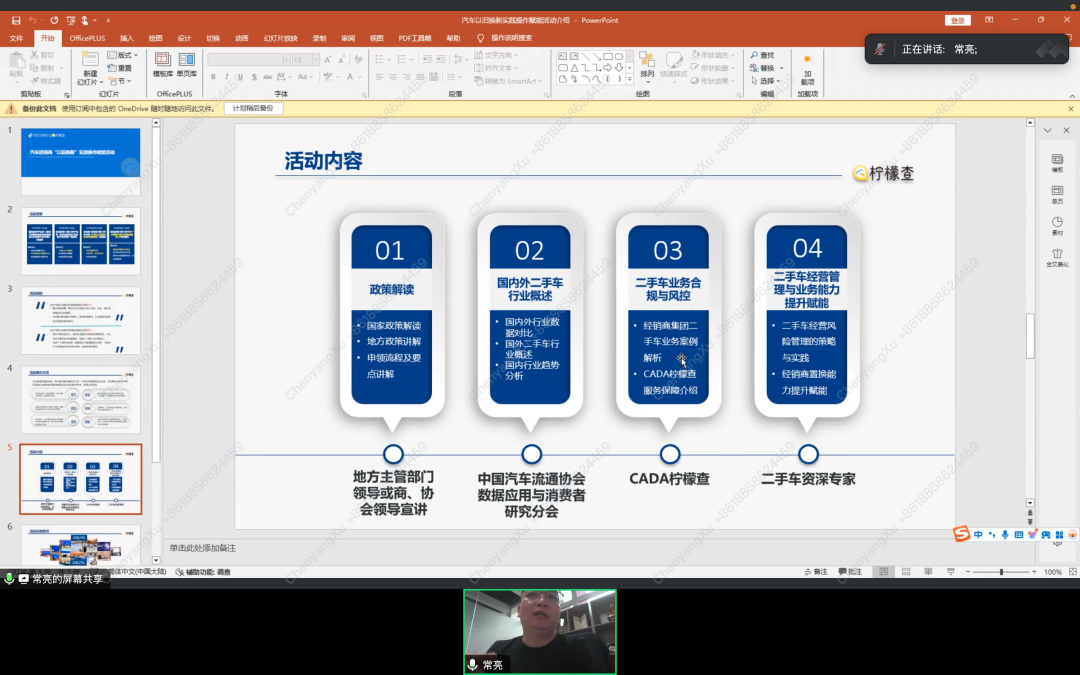Click the 计划稍后备份 button

252,108
